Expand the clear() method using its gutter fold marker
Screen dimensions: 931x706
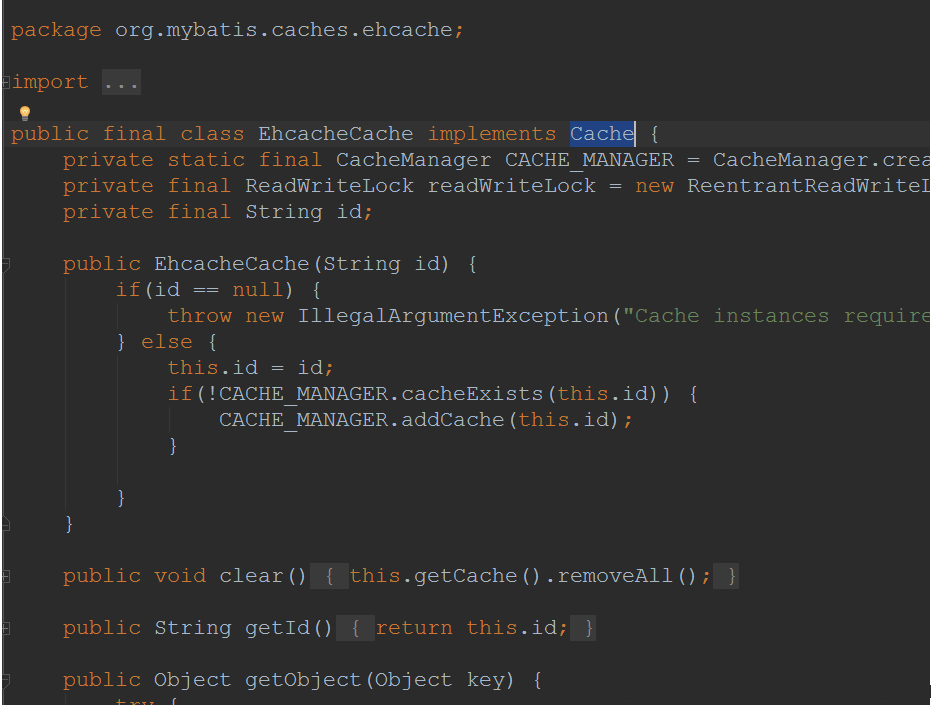[x=6, y=576]
